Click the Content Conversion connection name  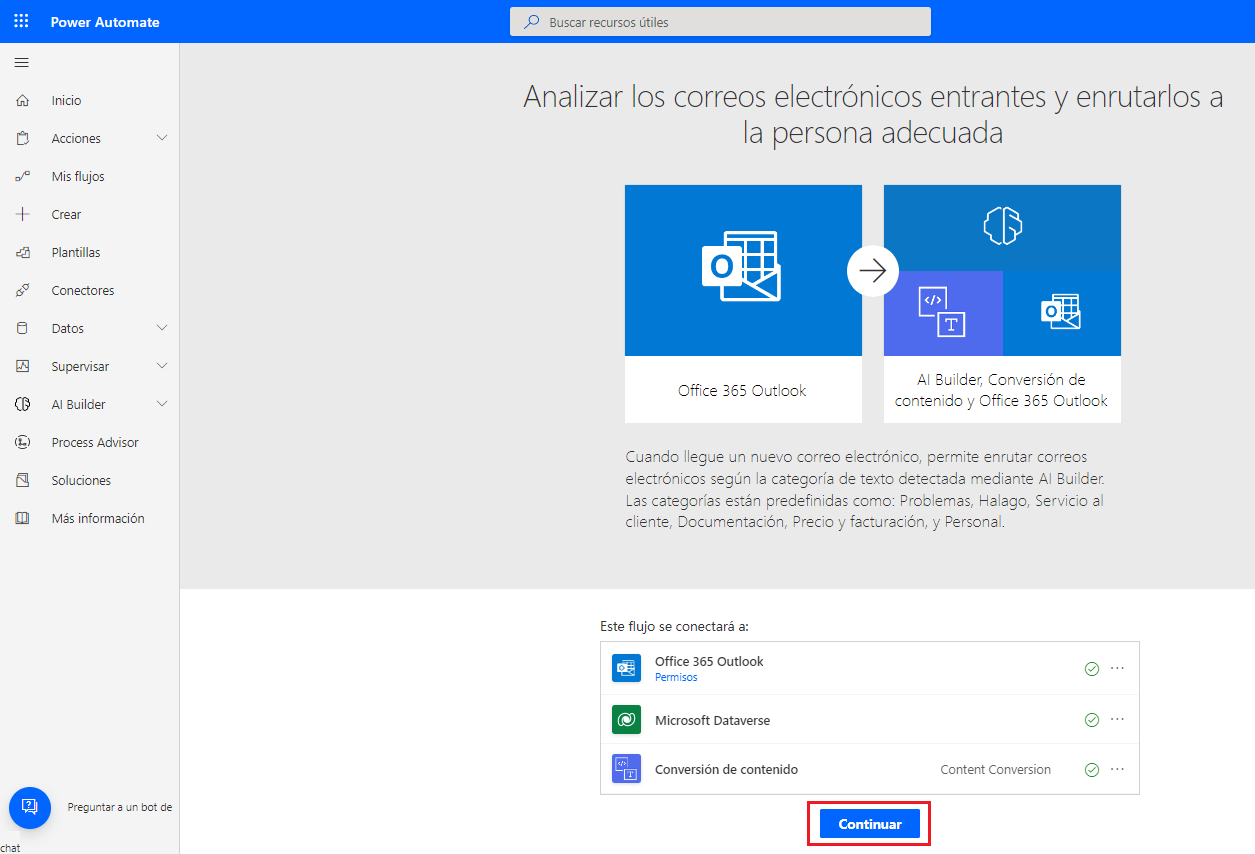tap(996, 770)
